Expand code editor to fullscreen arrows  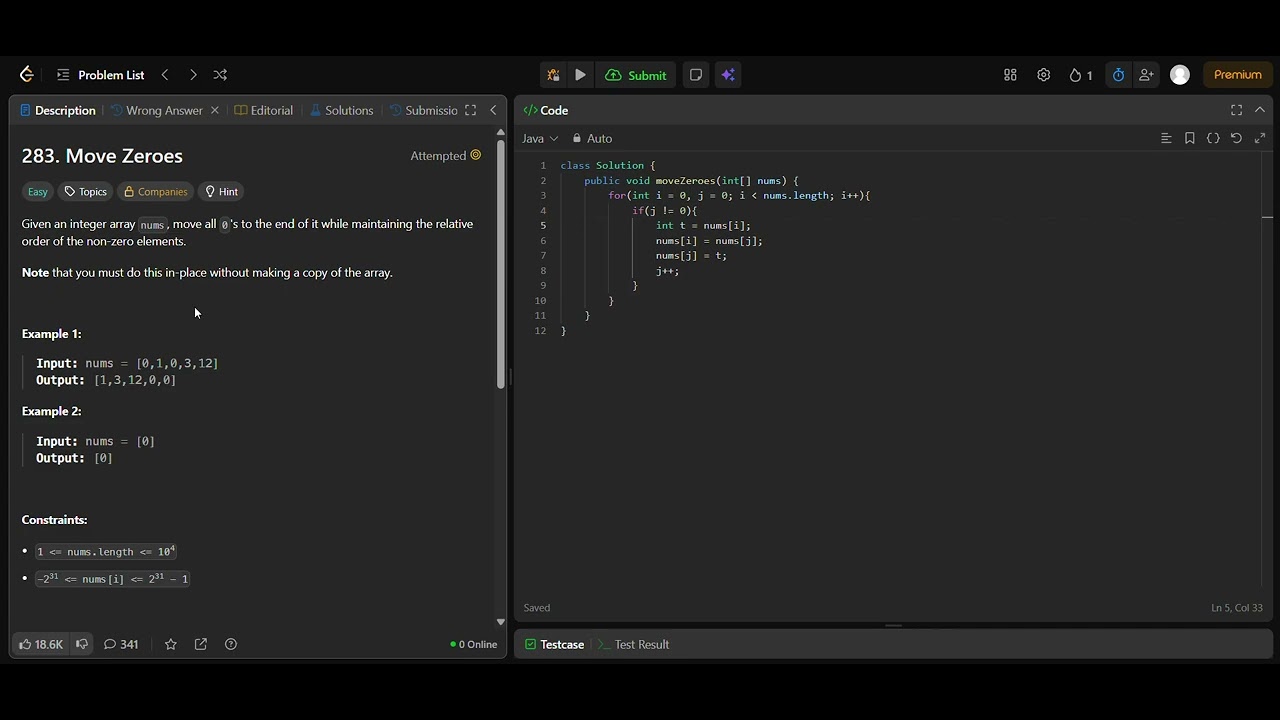pos(1260,139)
